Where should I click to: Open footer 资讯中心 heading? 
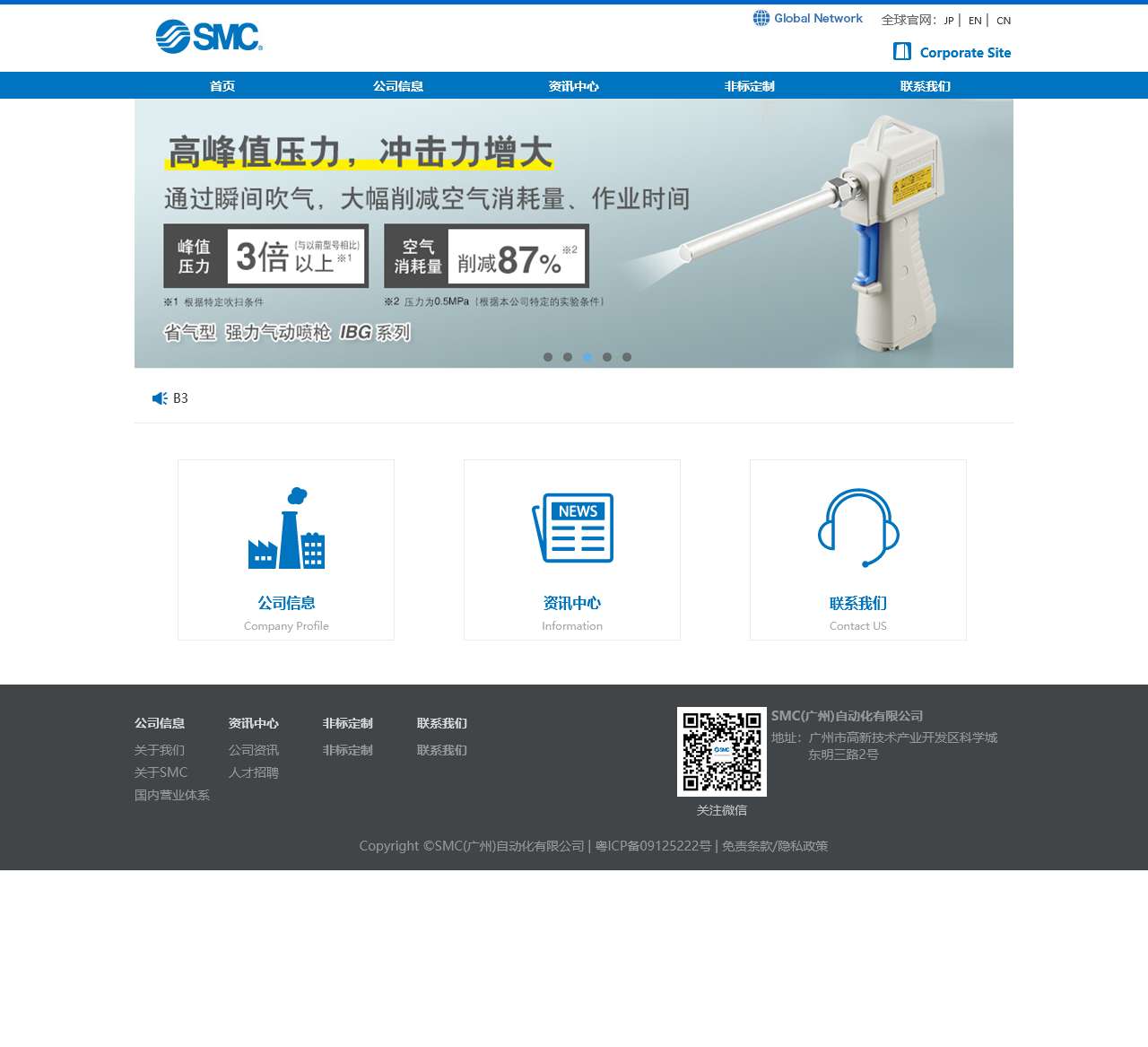254,723
